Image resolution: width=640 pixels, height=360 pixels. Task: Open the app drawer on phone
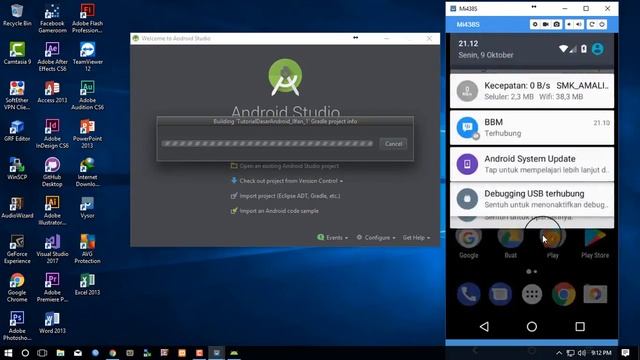(x=532, y=294)
